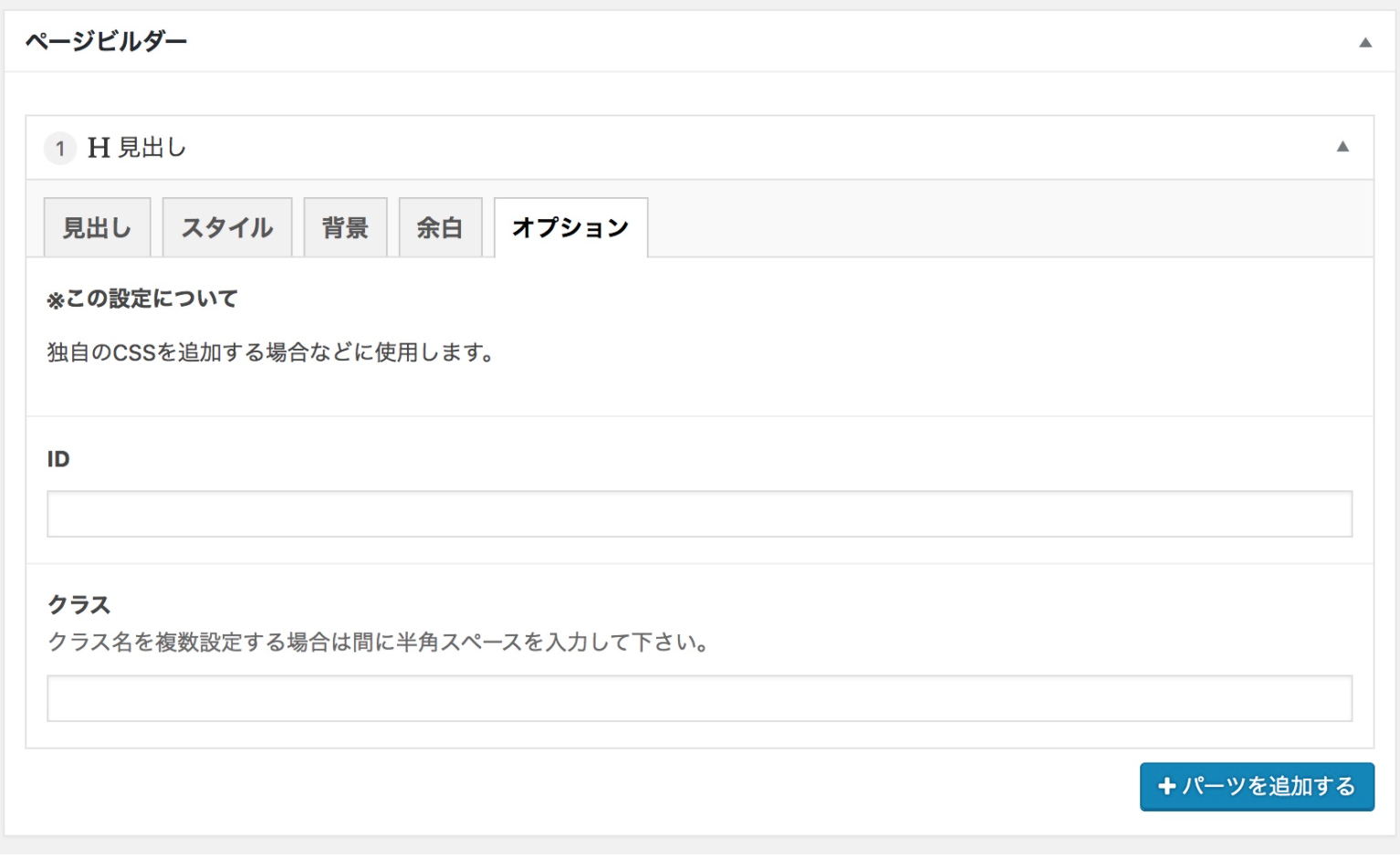Click the ページビルダー panel title

coord(106,41)
